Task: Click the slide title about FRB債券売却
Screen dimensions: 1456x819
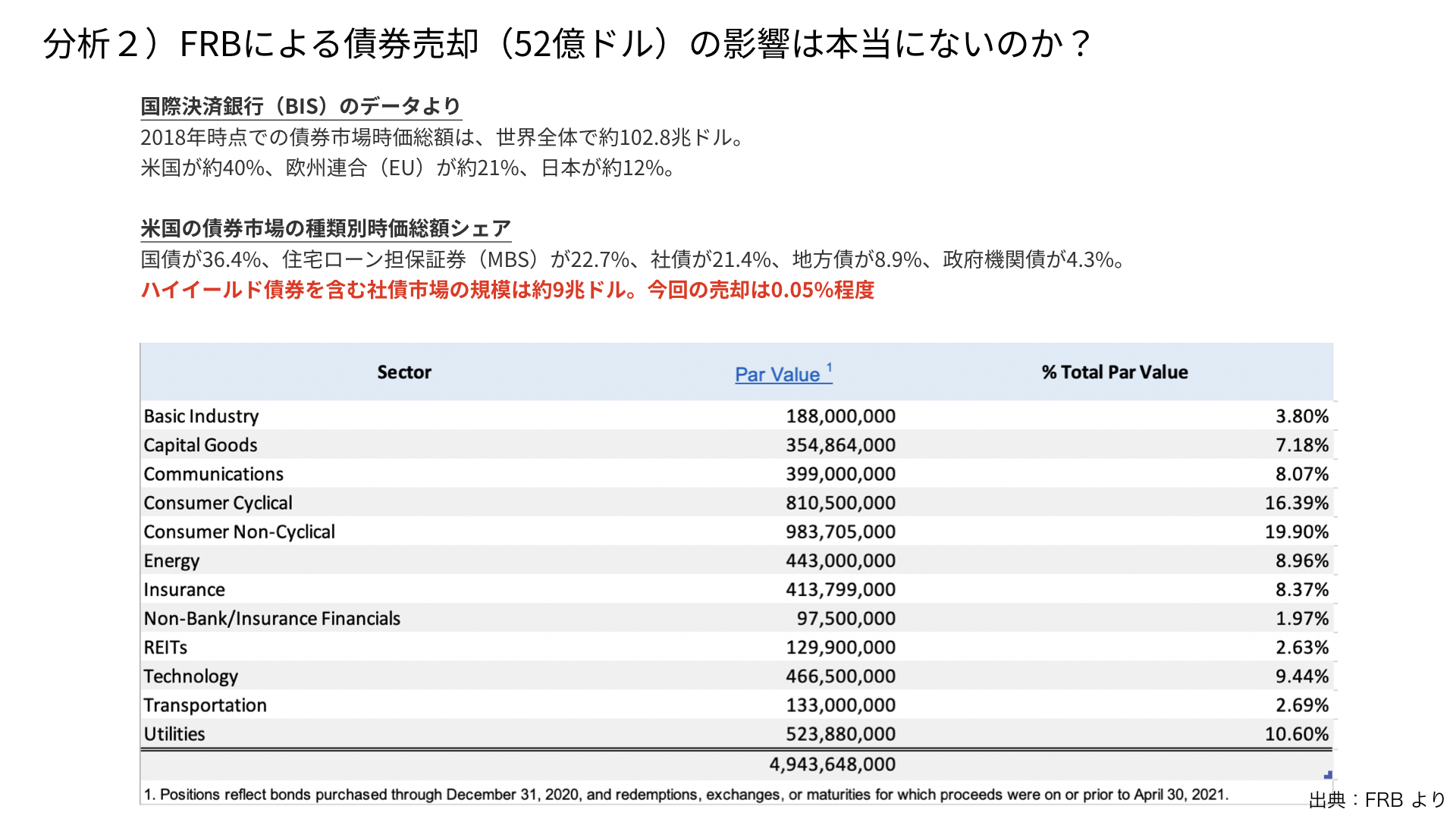Action: 567,43
